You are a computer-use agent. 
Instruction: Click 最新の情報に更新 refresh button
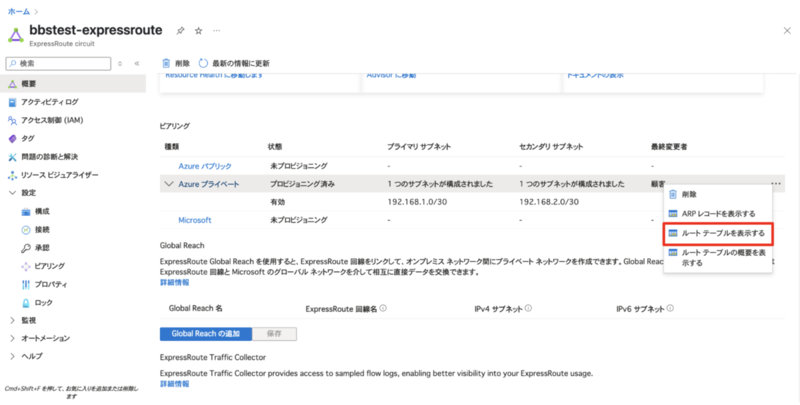click(234, 63)
